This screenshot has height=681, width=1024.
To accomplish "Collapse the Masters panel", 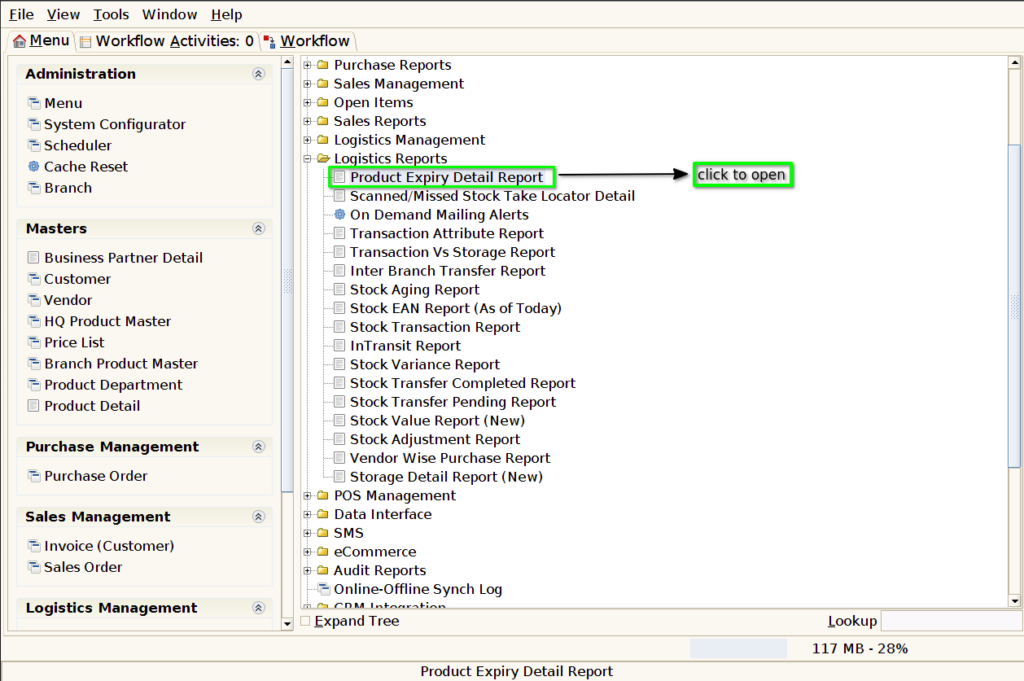I will (259, 229).
